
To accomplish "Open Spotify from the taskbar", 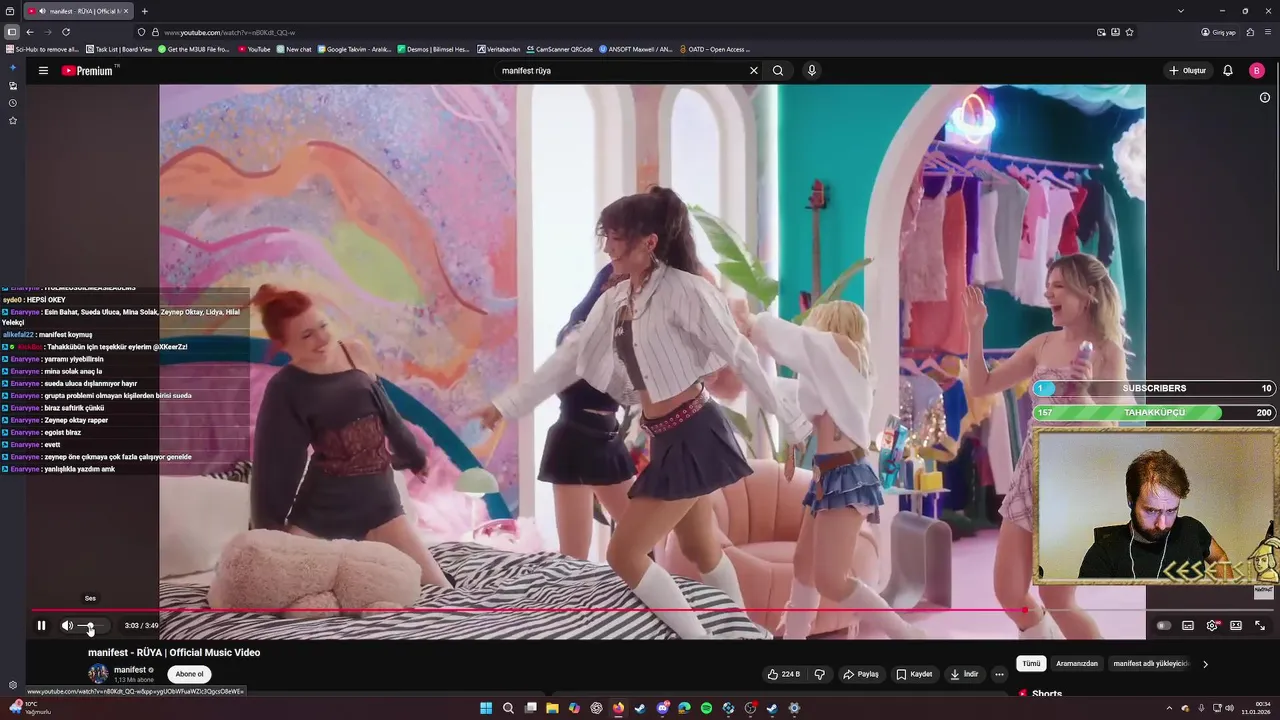I will pyautogui.click(x=706, y=708).
